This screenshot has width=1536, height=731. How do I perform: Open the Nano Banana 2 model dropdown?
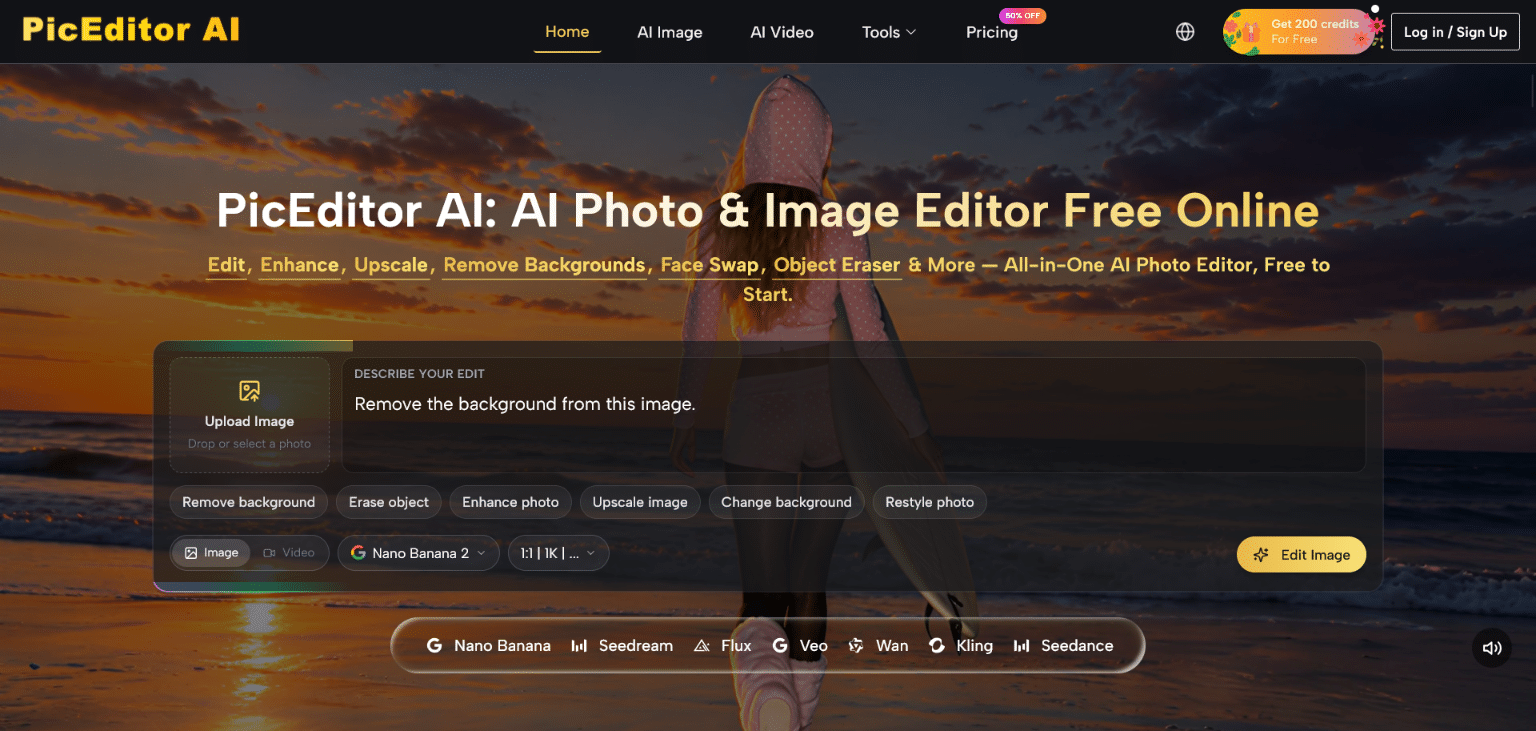418,553
